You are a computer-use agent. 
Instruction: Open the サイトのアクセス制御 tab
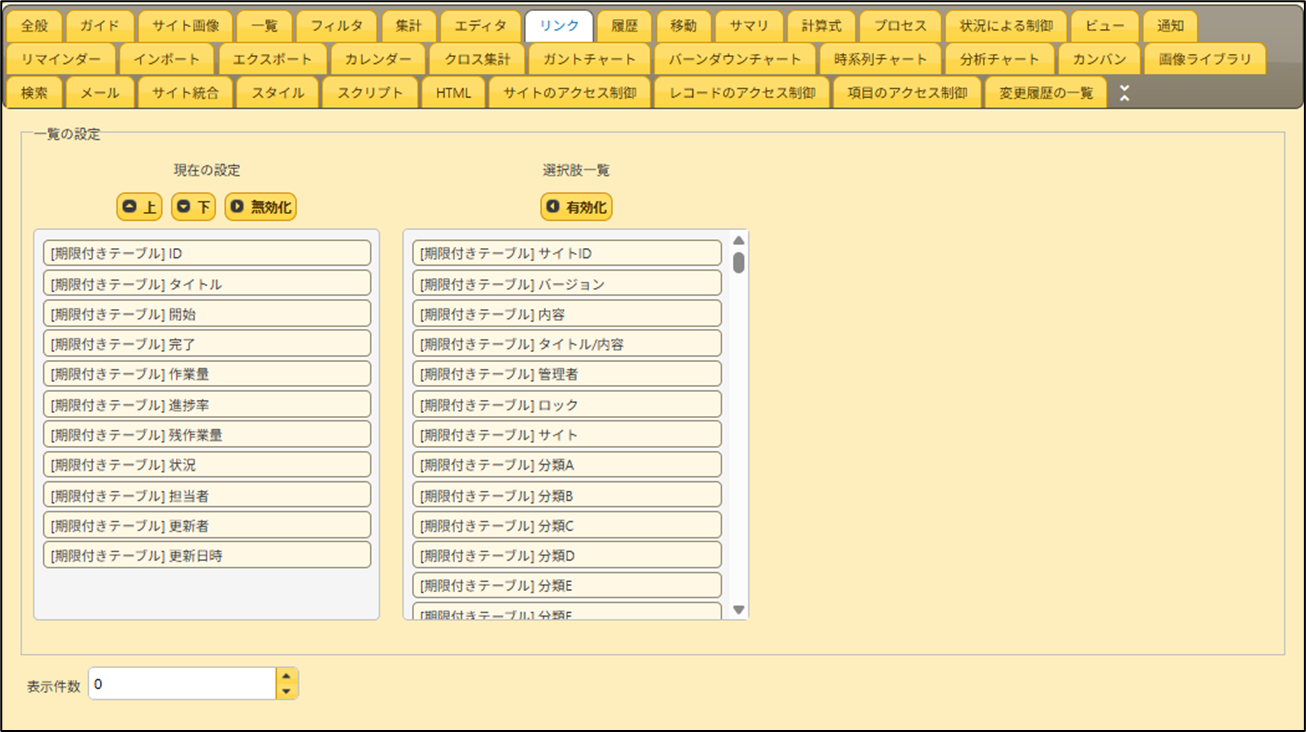pyautogui.click(x=569, y=93)
